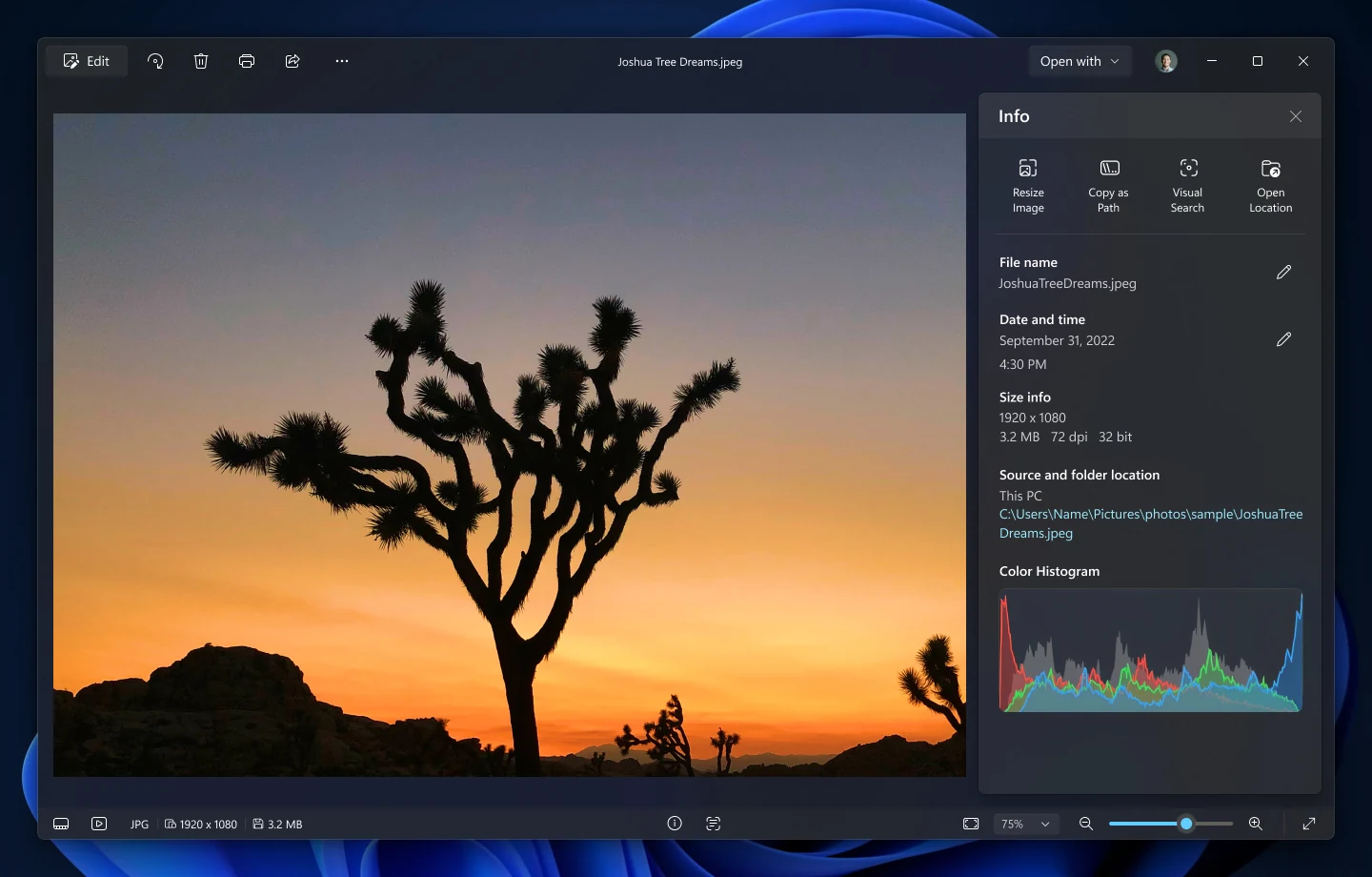Open the three-dot more options menu
This screenshot has height=877, width=1372.
tap(342, 61)
